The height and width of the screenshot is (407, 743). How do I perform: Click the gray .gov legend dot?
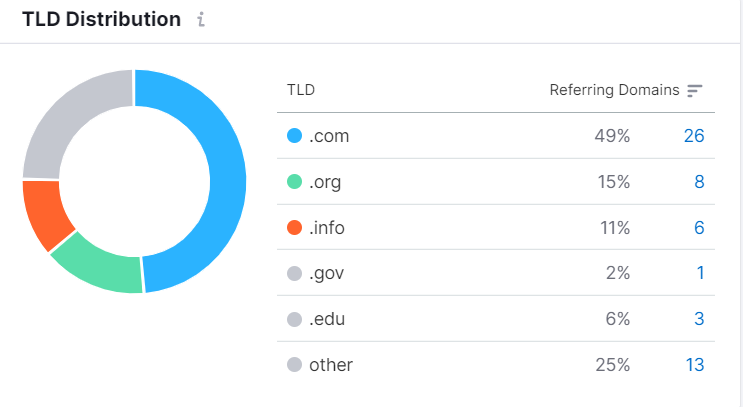pyautogui.click(x=294, y=273)
